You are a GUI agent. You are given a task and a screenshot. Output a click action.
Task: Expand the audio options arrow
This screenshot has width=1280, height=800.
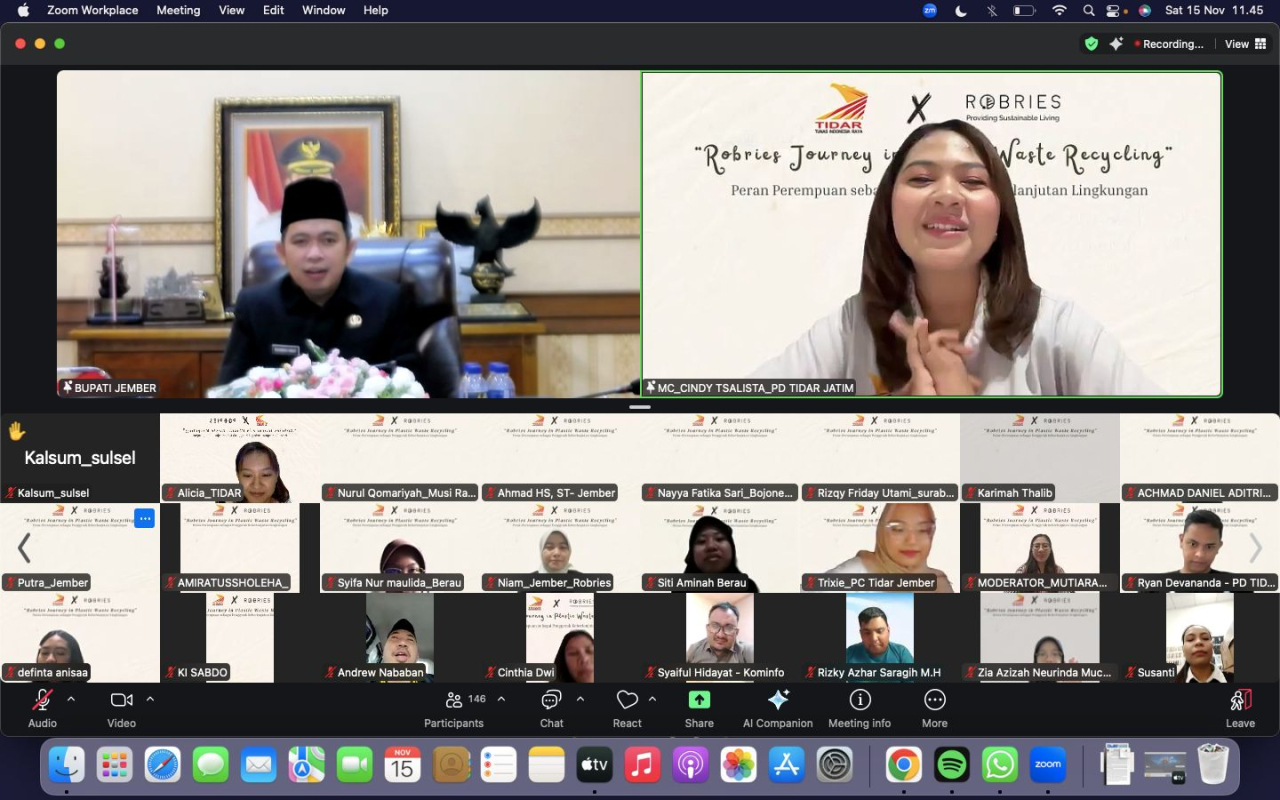point(71,699)
